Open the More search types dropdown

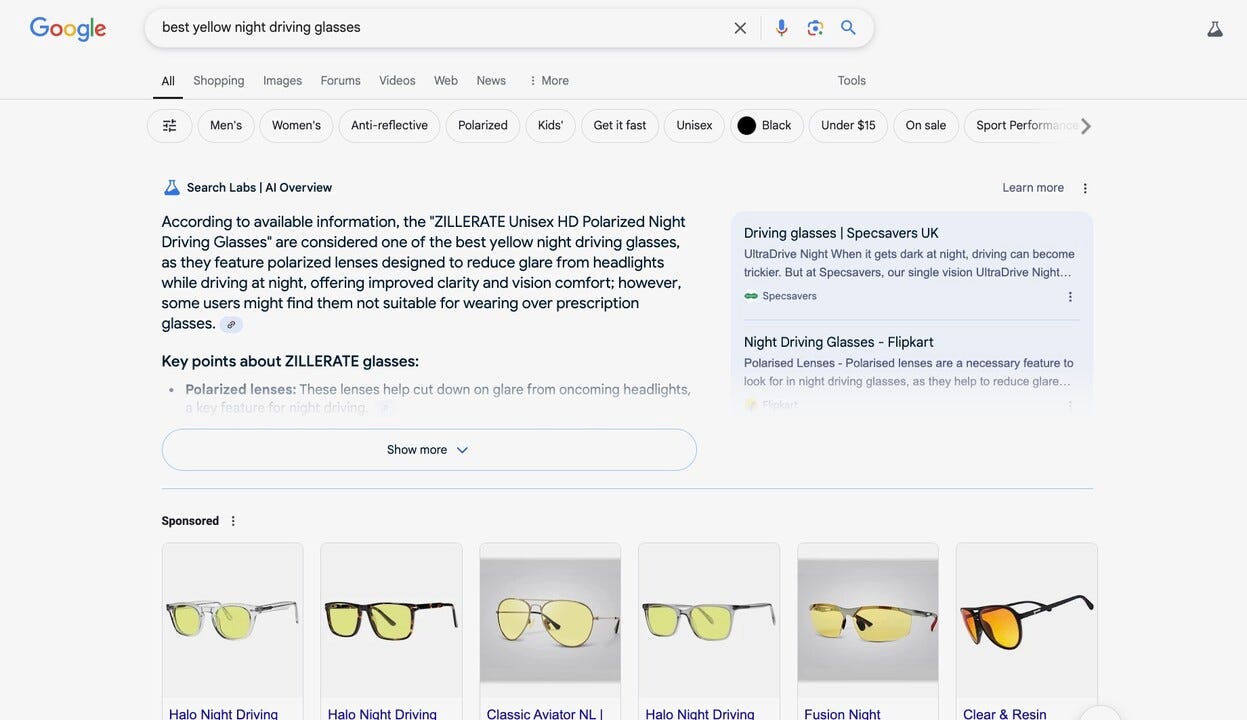548,81
